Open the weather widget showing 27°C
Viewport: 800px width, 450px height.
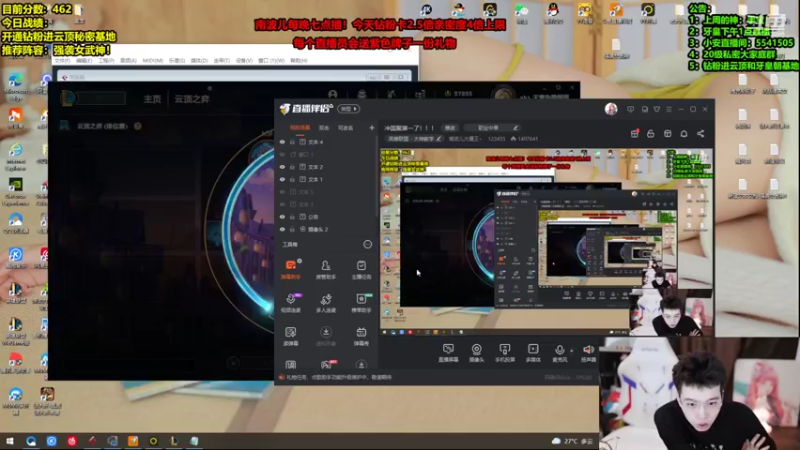(572, 441)
